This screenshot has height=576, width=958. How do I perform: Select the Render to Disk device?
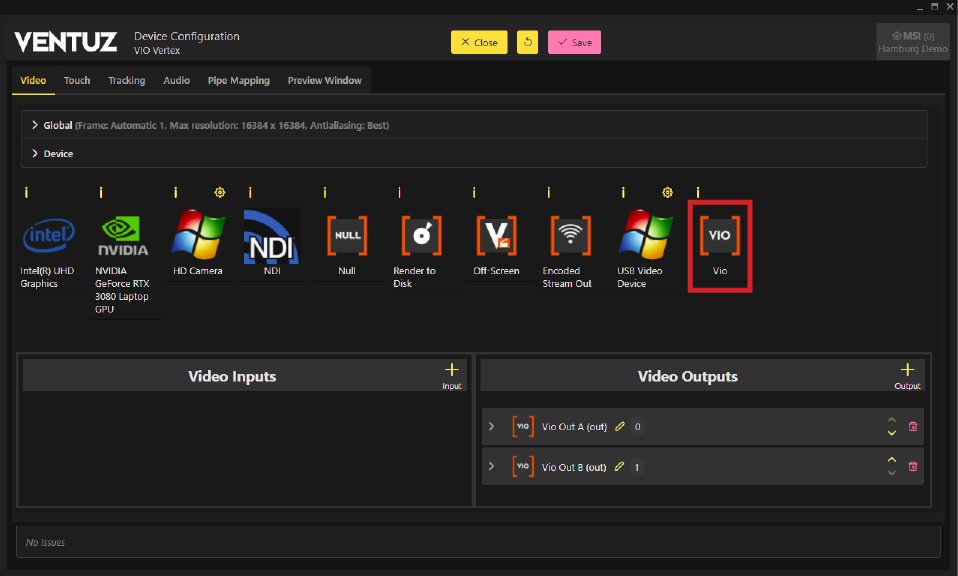point(421,236)
